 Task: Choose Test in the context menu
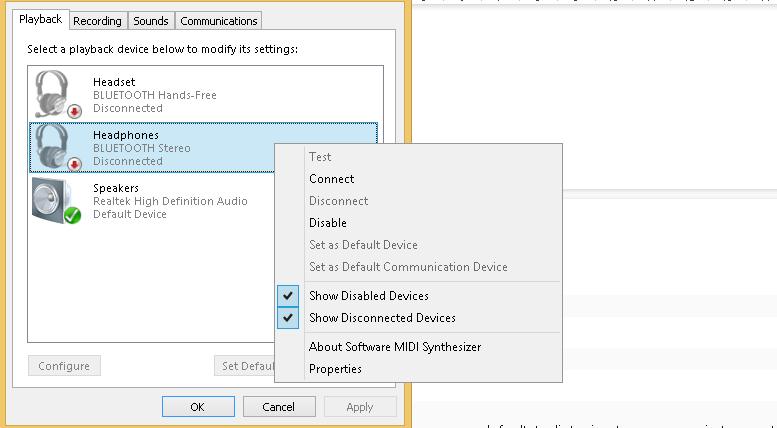[x=419, y=157]
